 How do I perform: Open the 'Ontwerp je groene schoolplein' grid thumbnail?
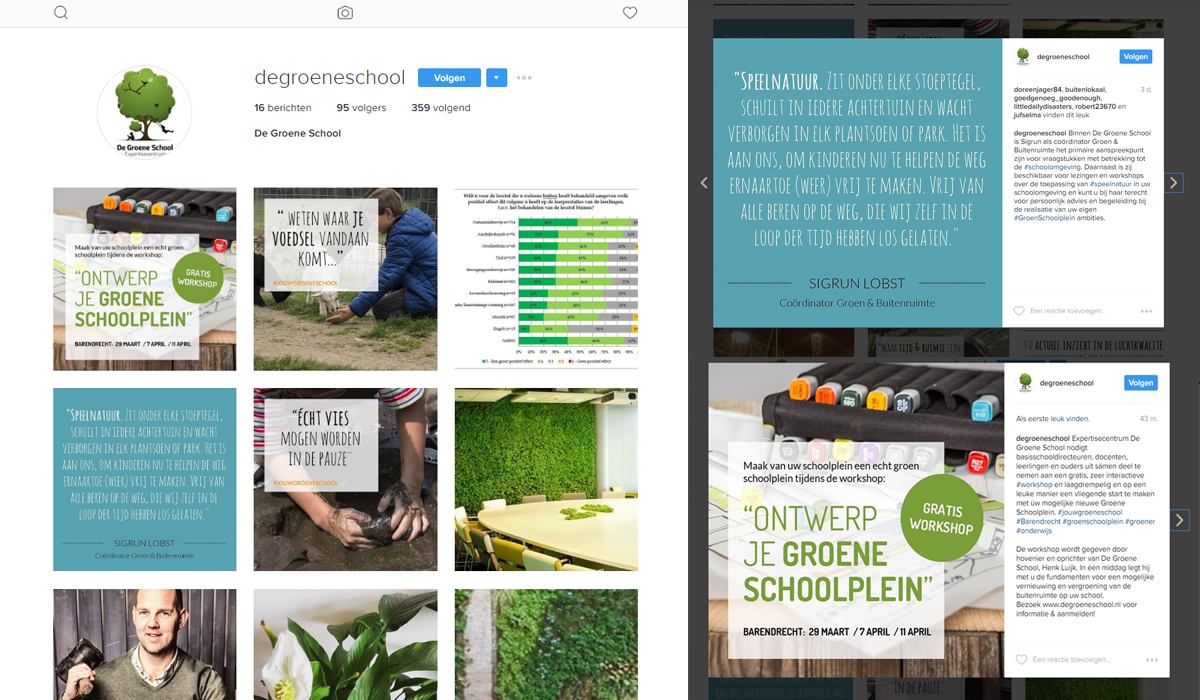click(x=145, y=279)
